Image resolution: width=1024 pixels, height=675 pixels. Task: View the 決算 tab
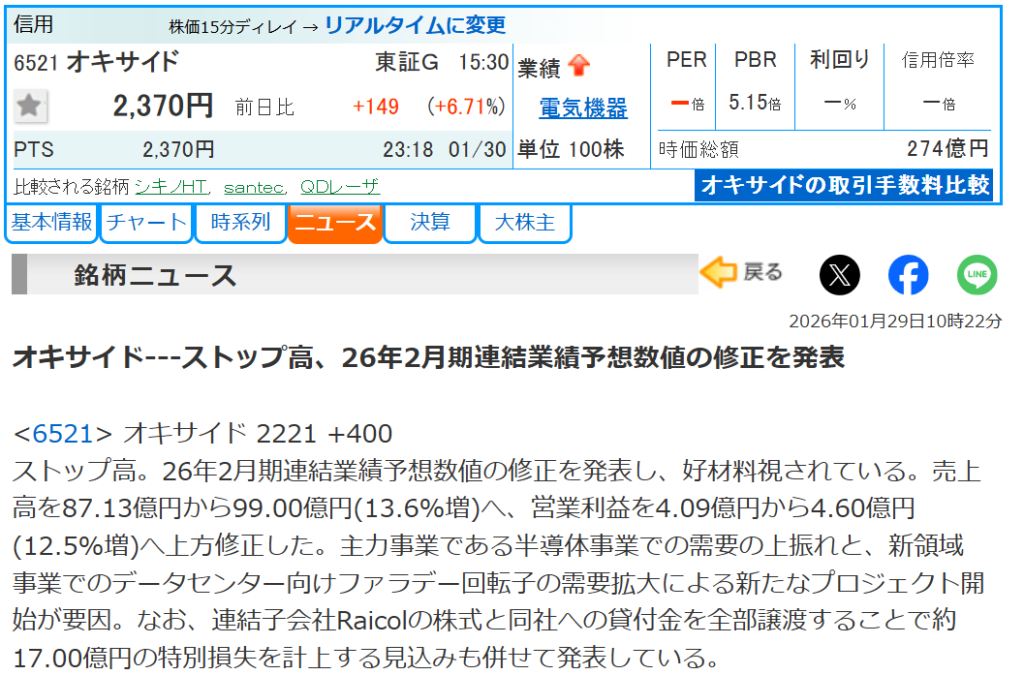pos(430,222)
